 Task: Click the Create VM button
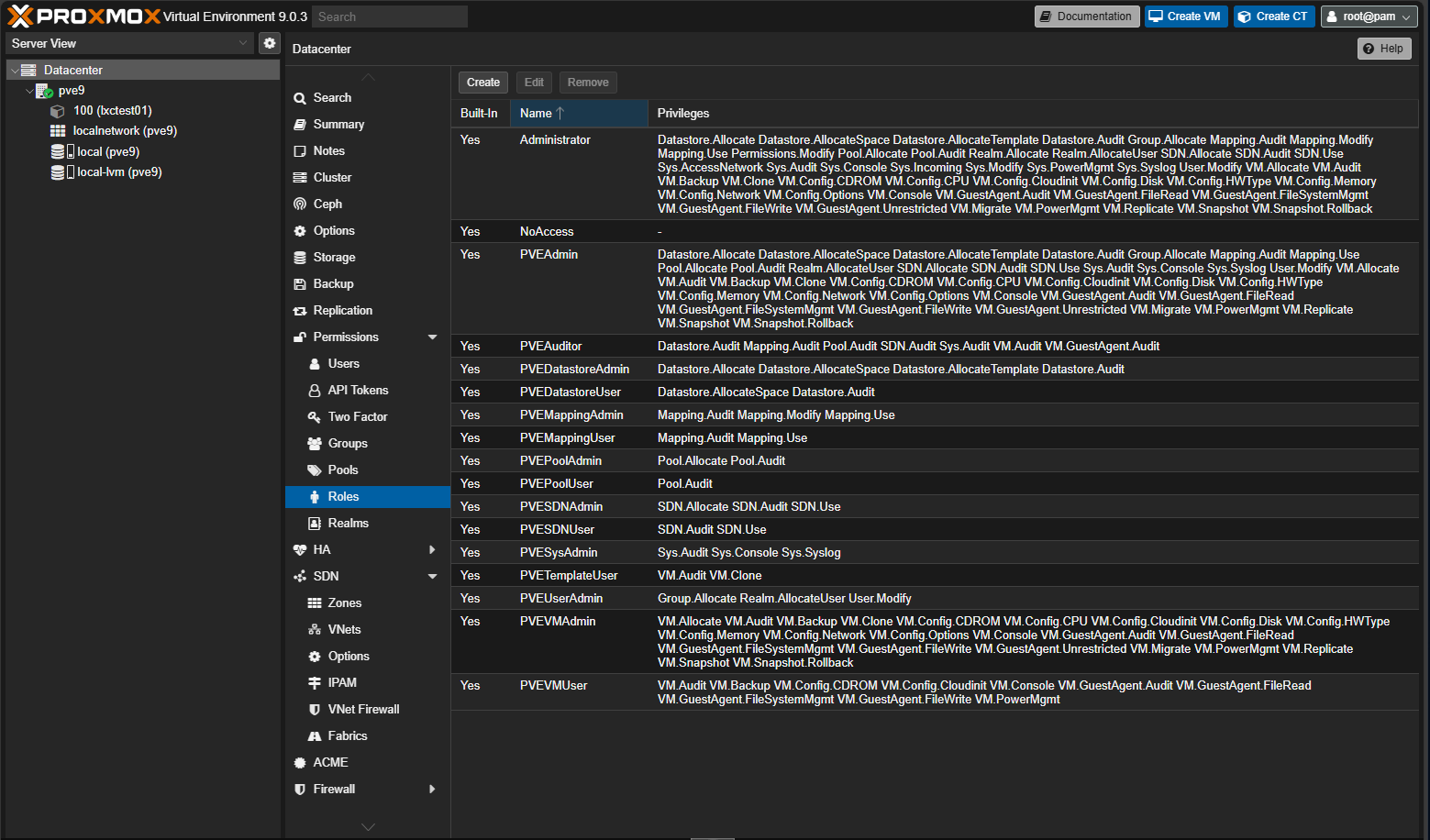1185,17
